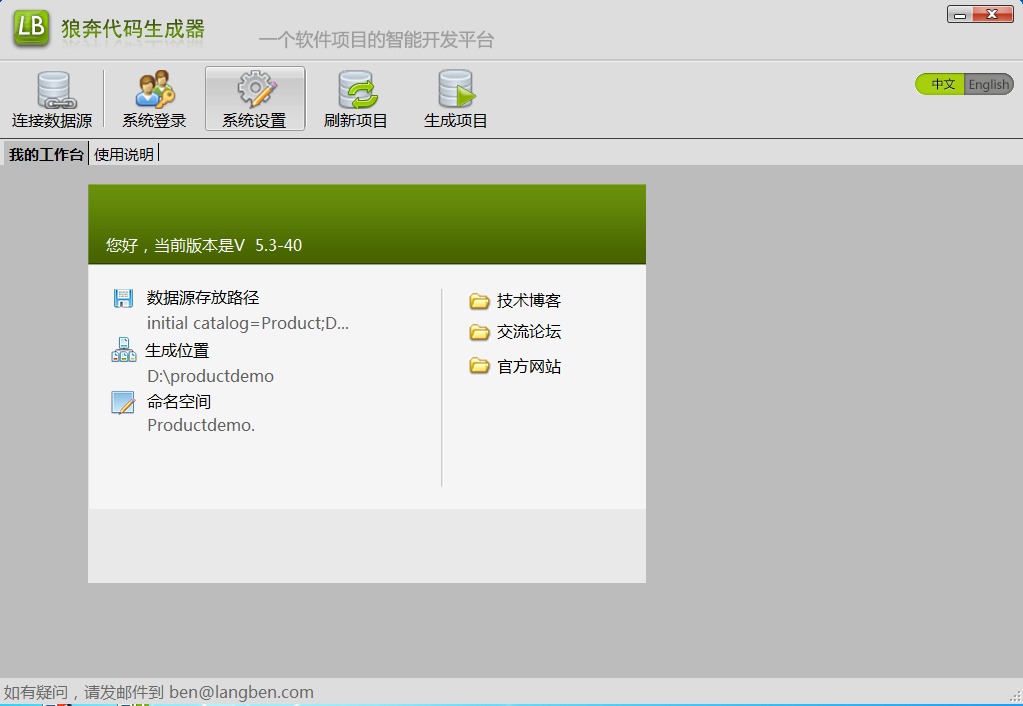
Task: Select the 使用说明 tab
Action: click(124, 155)
